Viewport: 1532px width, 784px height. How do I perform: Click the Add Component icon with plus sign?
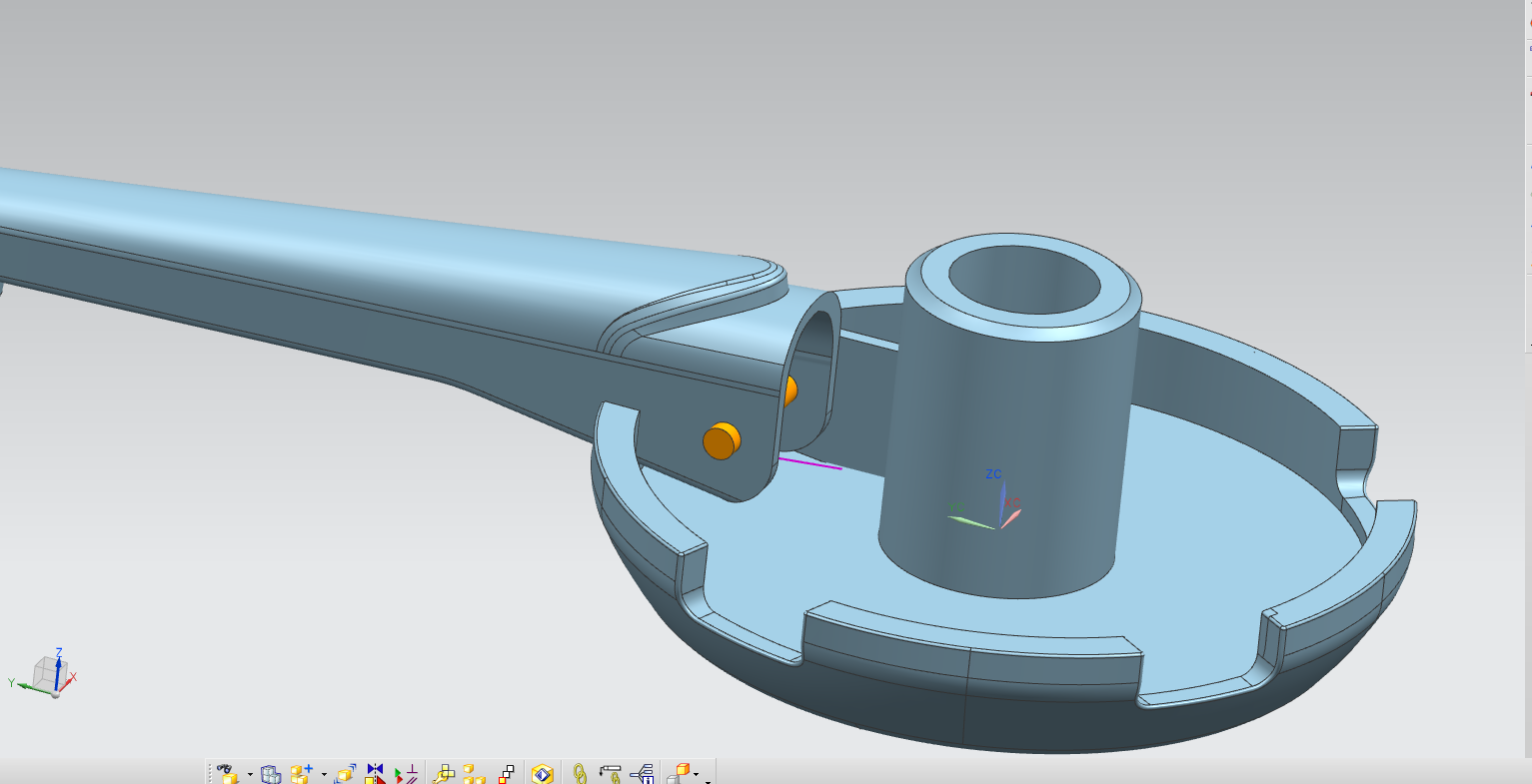click(302, 774)
